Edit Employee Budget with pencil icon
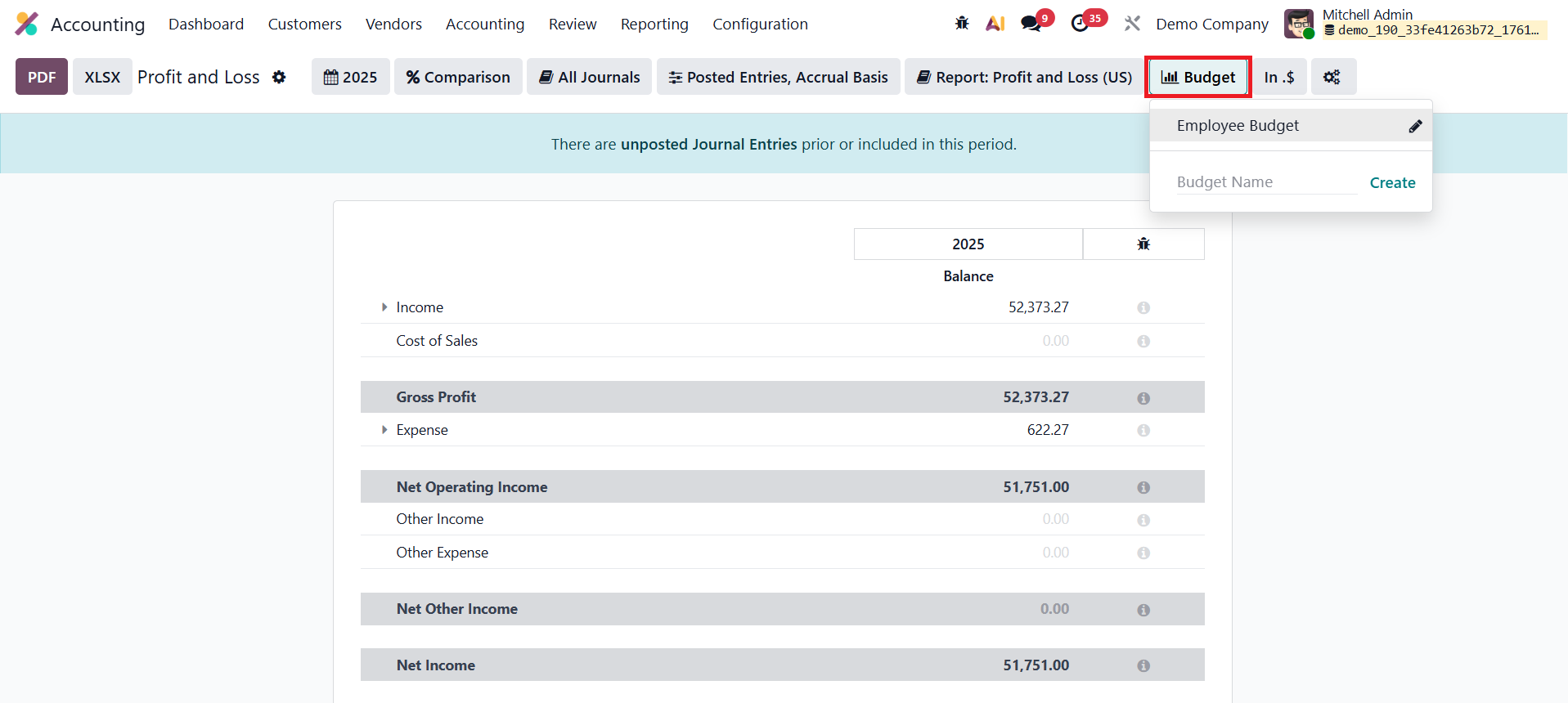 click(1415, 126)
